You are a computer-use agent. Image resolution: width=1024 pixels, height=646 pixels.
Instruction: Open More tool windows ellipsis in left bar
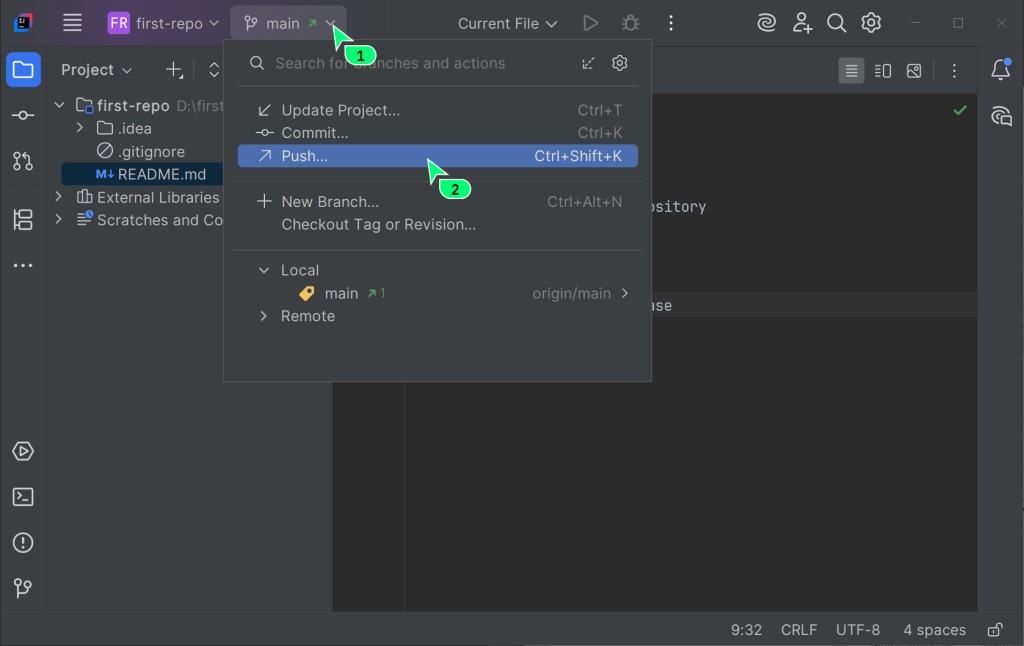[23, 265]
